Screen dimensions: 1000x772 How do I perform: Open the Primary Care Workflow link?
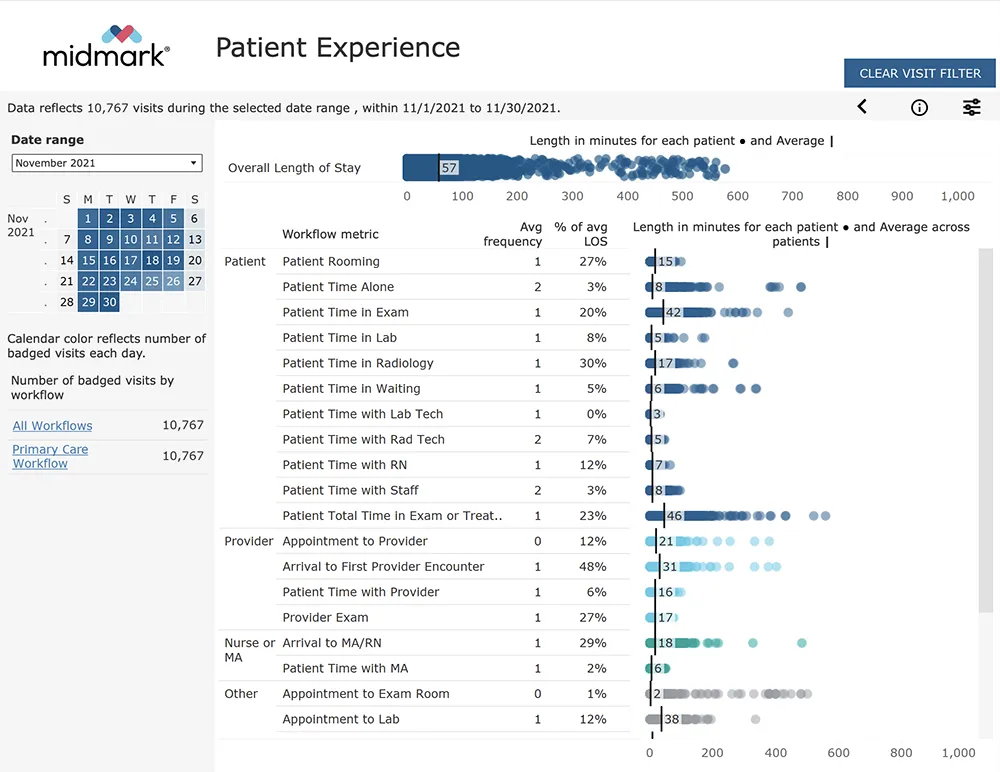point(50,456)
